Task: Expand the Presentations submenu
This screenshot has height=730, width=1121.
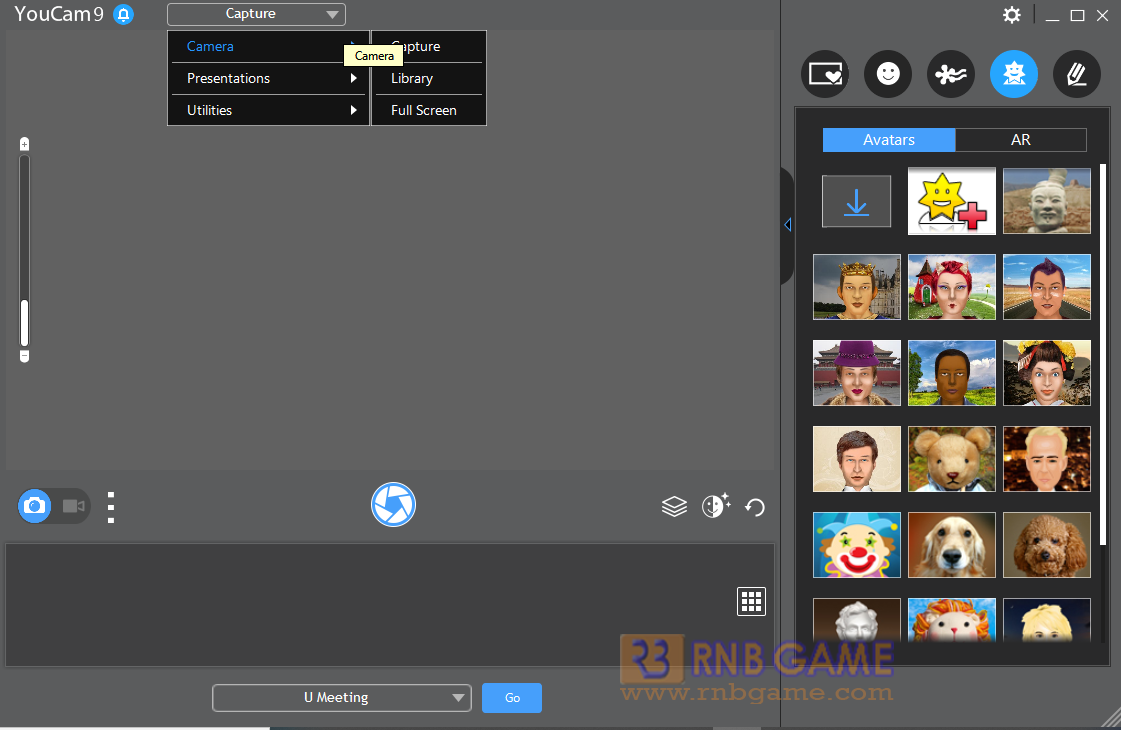Action: (269, 79)
